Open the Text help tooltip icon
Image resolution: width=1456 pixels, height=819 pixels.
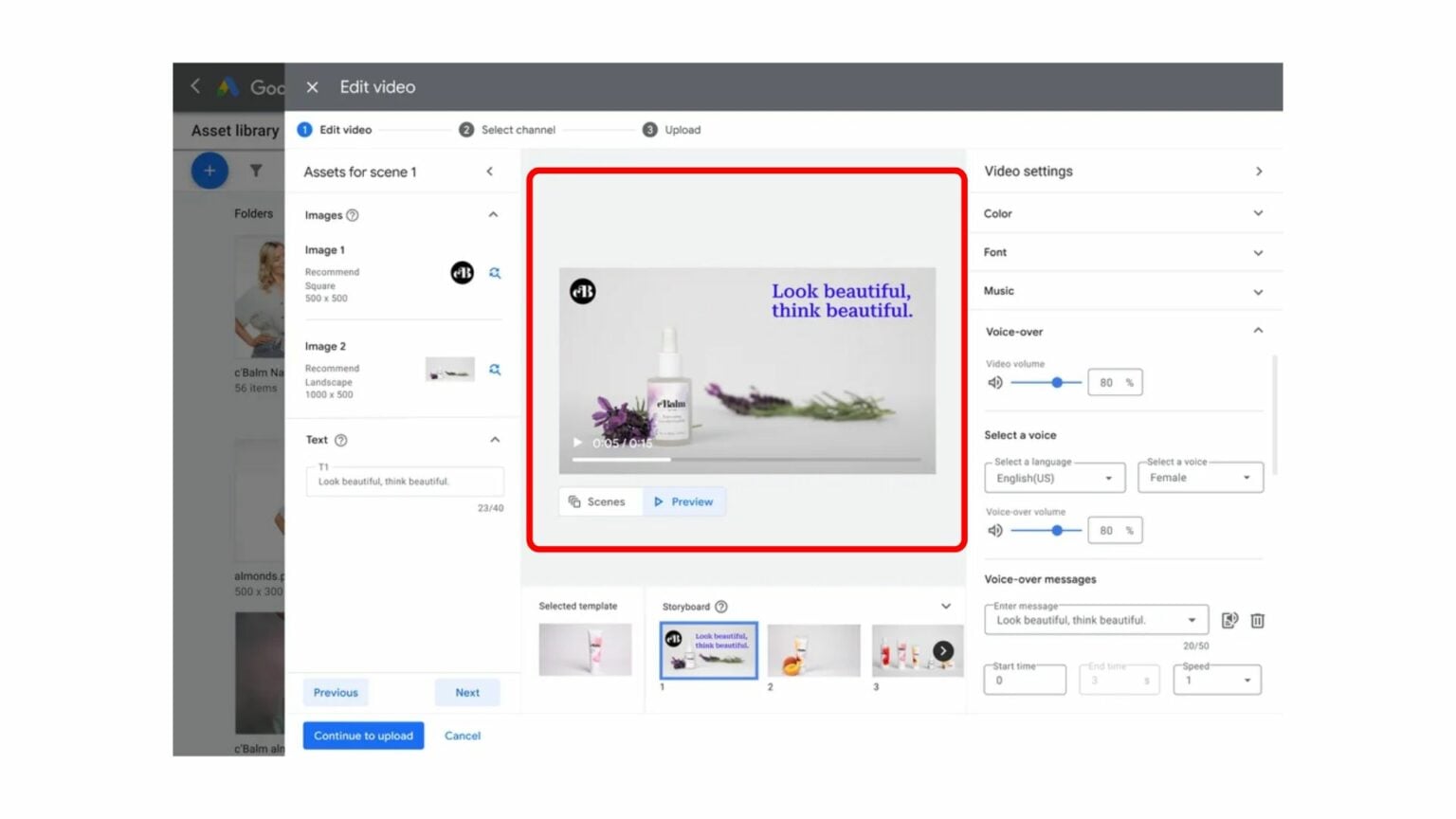click(340, 439)
